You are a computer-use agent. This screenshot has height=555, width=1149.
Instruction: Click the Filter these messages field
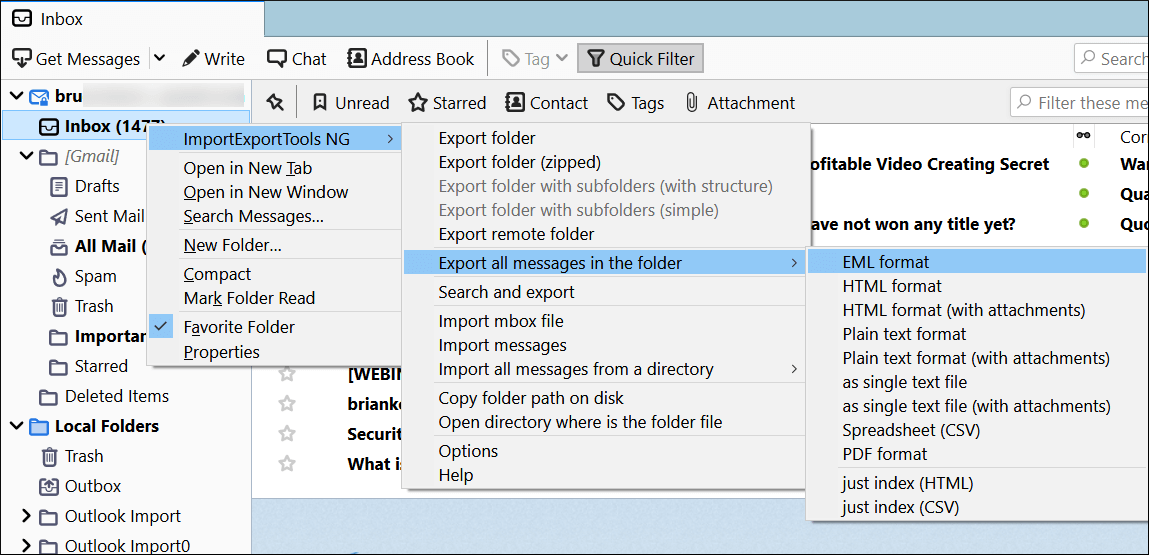point(1079,103)
